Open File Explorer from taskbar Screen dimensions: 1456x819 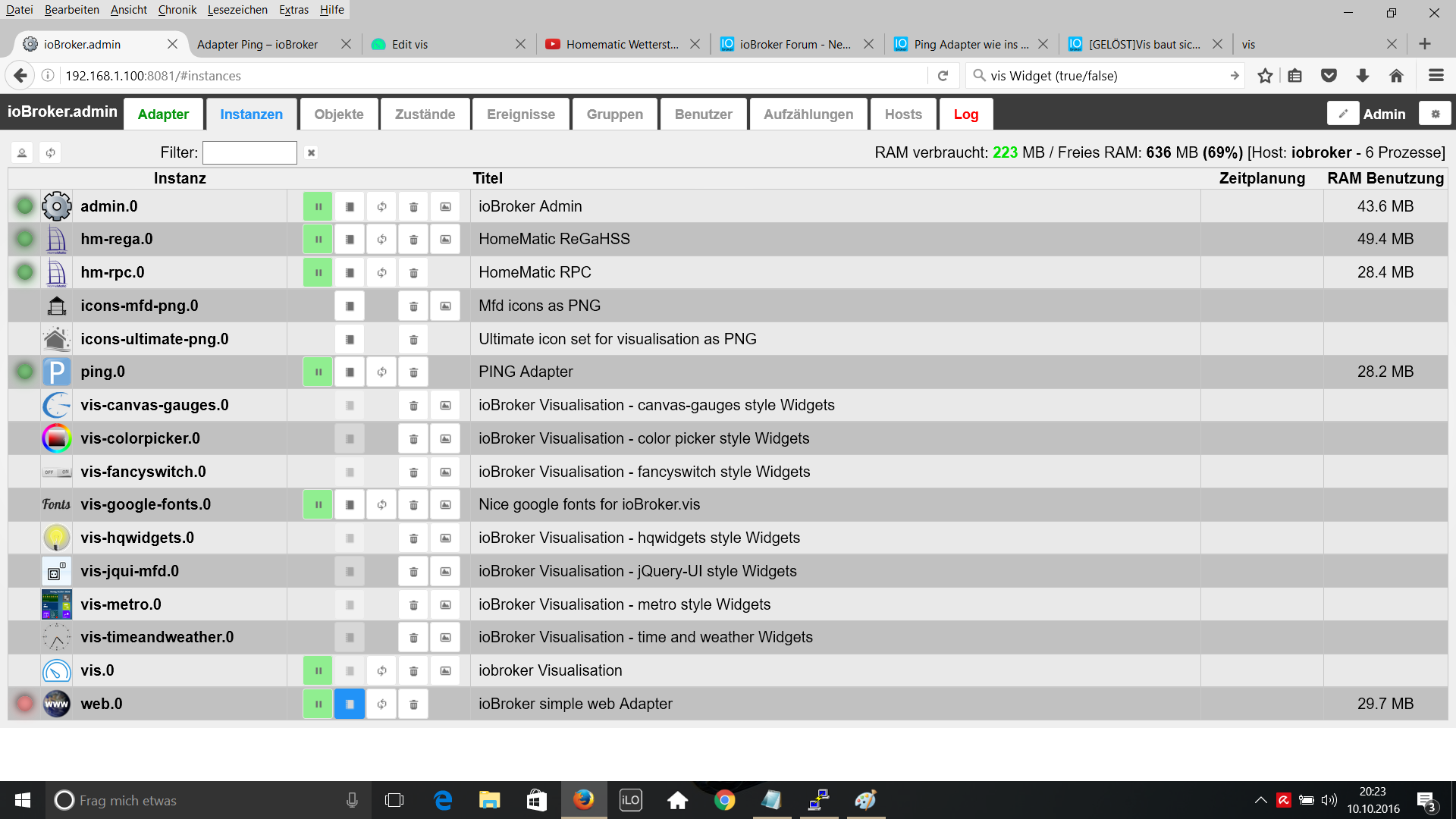tap(490, 800)
